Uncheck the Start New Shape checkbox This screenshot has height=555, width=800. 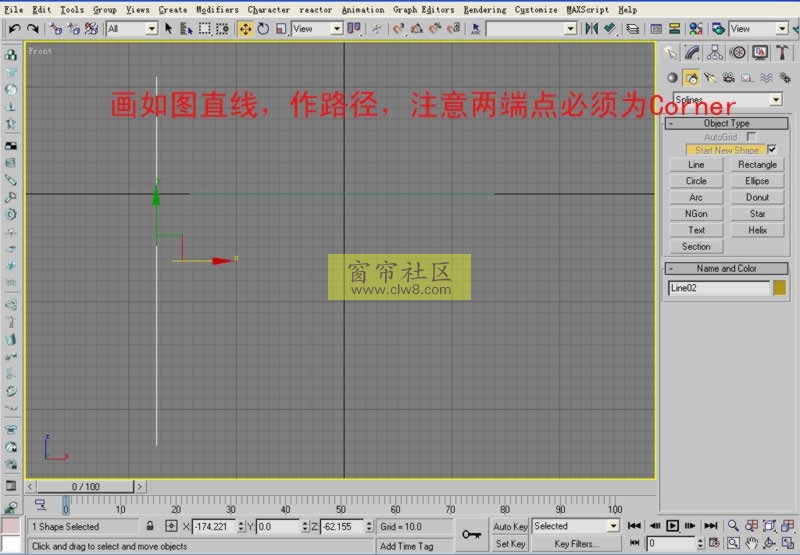(x=772, y=149)
